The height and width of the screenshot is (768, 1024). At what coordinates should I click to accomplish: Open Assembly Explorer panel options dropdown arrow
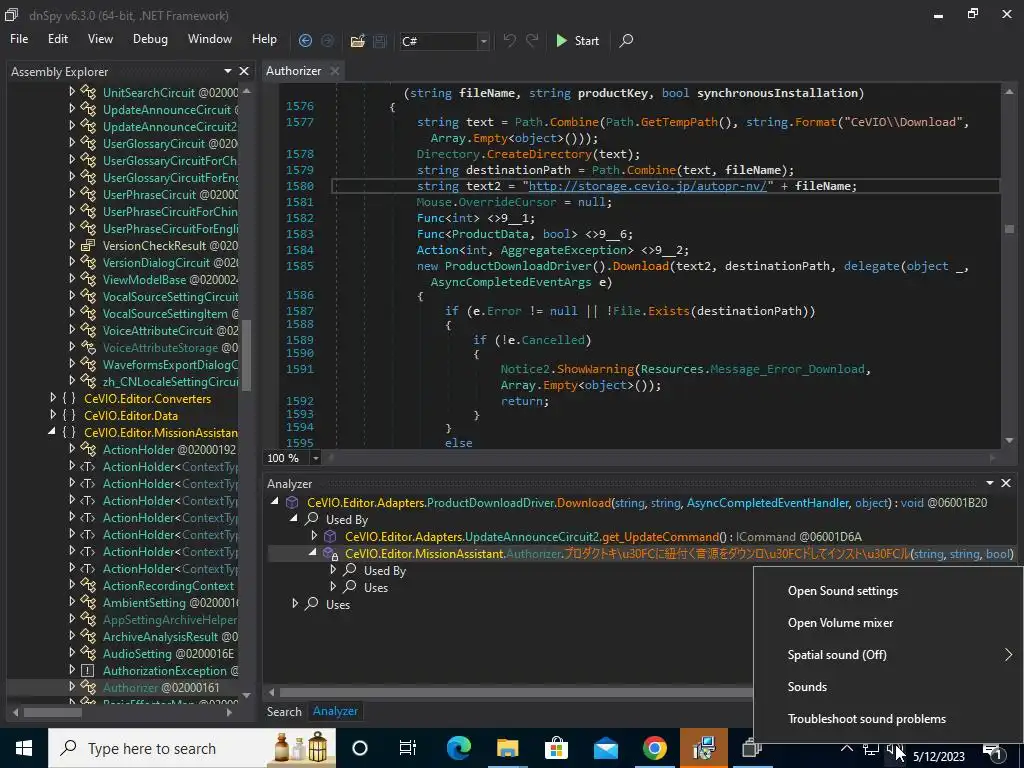pos(228,71)
